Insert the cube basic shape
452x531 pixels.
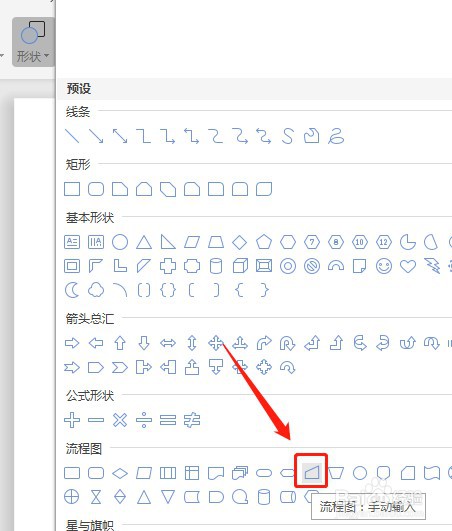click(x=240, y=266)
